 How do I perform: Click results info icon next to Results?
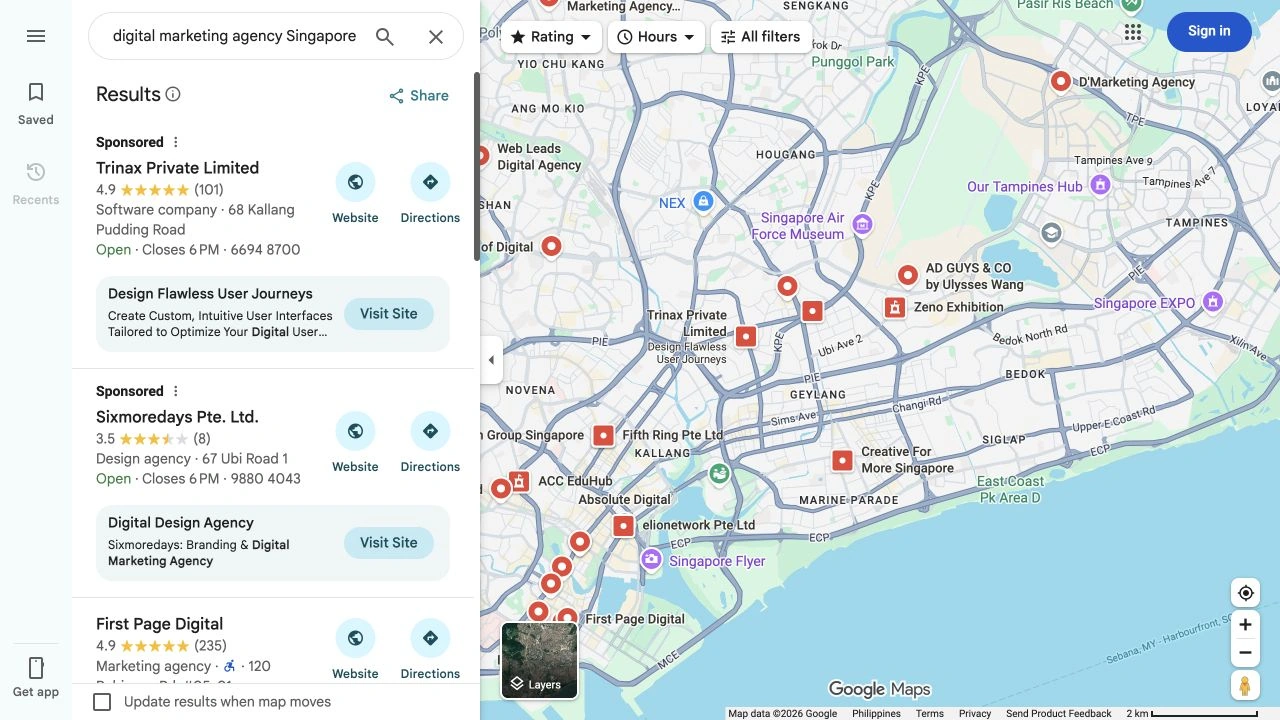click(x=173, y=94)
